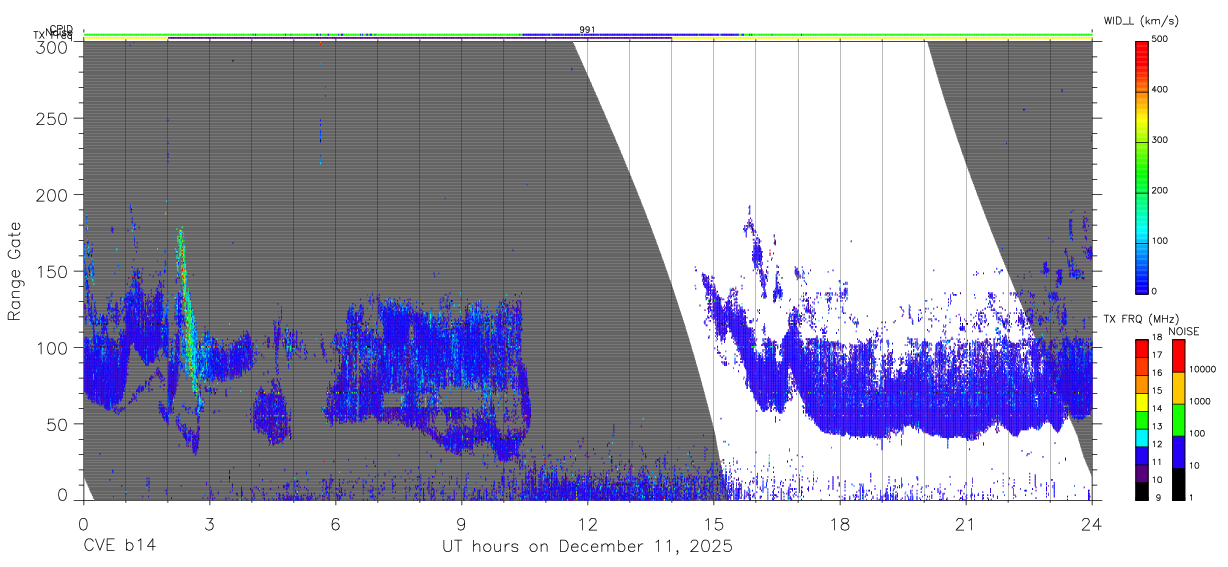Click the 'Range Gate' y-axis title
The image size is (1228, 567).
[x=15, y=271]
